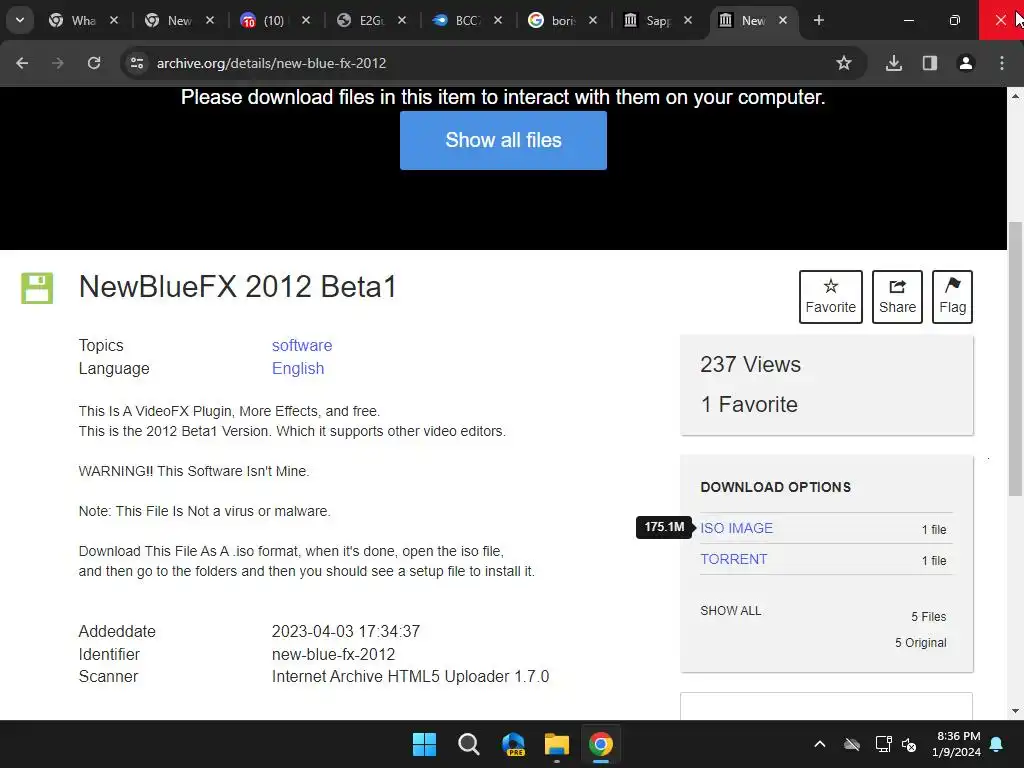Open a new tab with plus button
Image resolution: width=1024 pixels, height=768 pixels.
click(x=818, y=20)
